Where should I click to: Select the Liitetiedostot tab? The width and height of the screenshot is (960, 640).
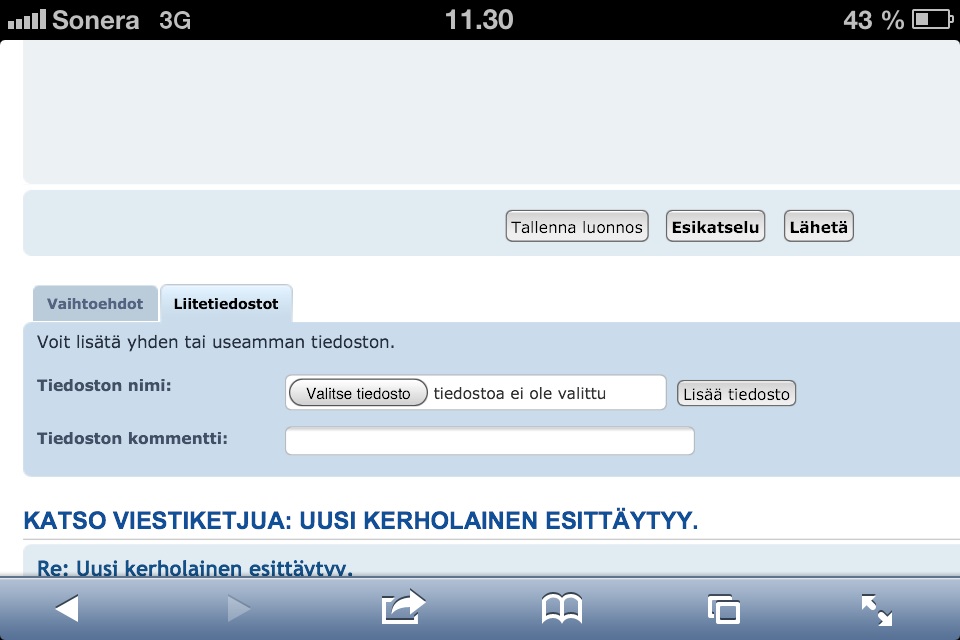click(226, 304)
